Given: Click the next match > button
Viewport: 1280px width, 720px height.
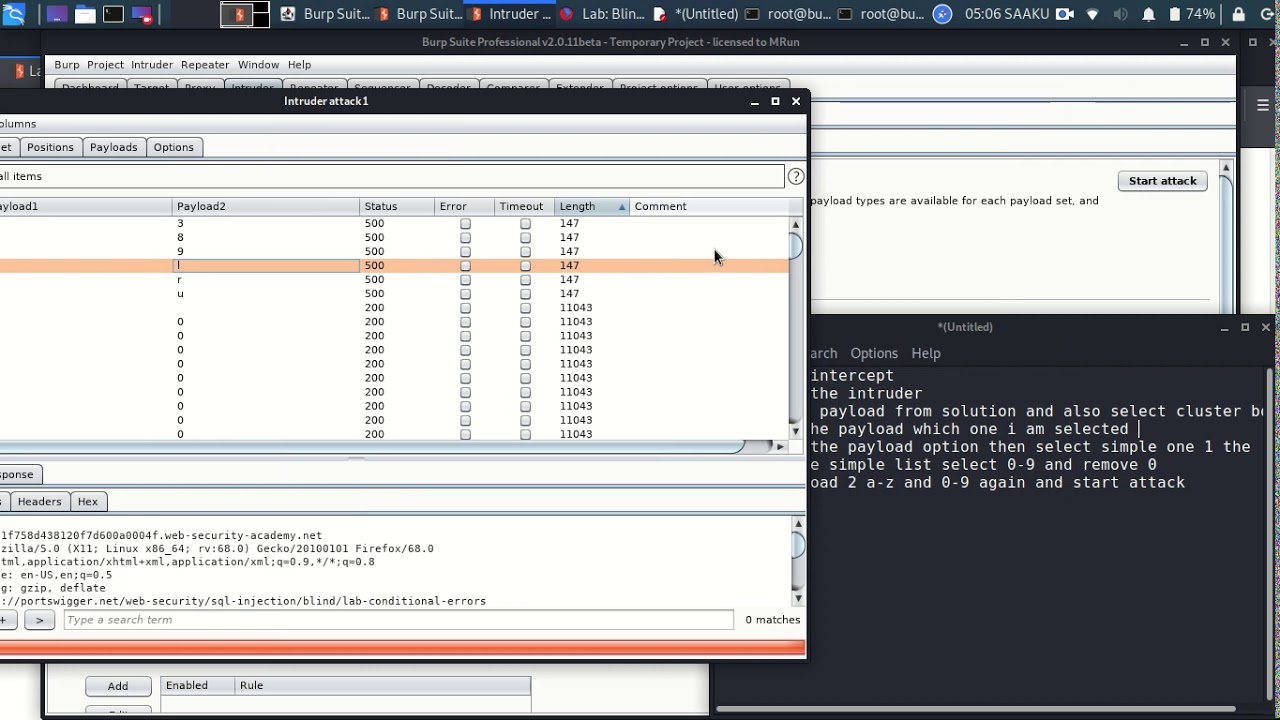Looking at the screenshot, I should (x=39, y=620).
